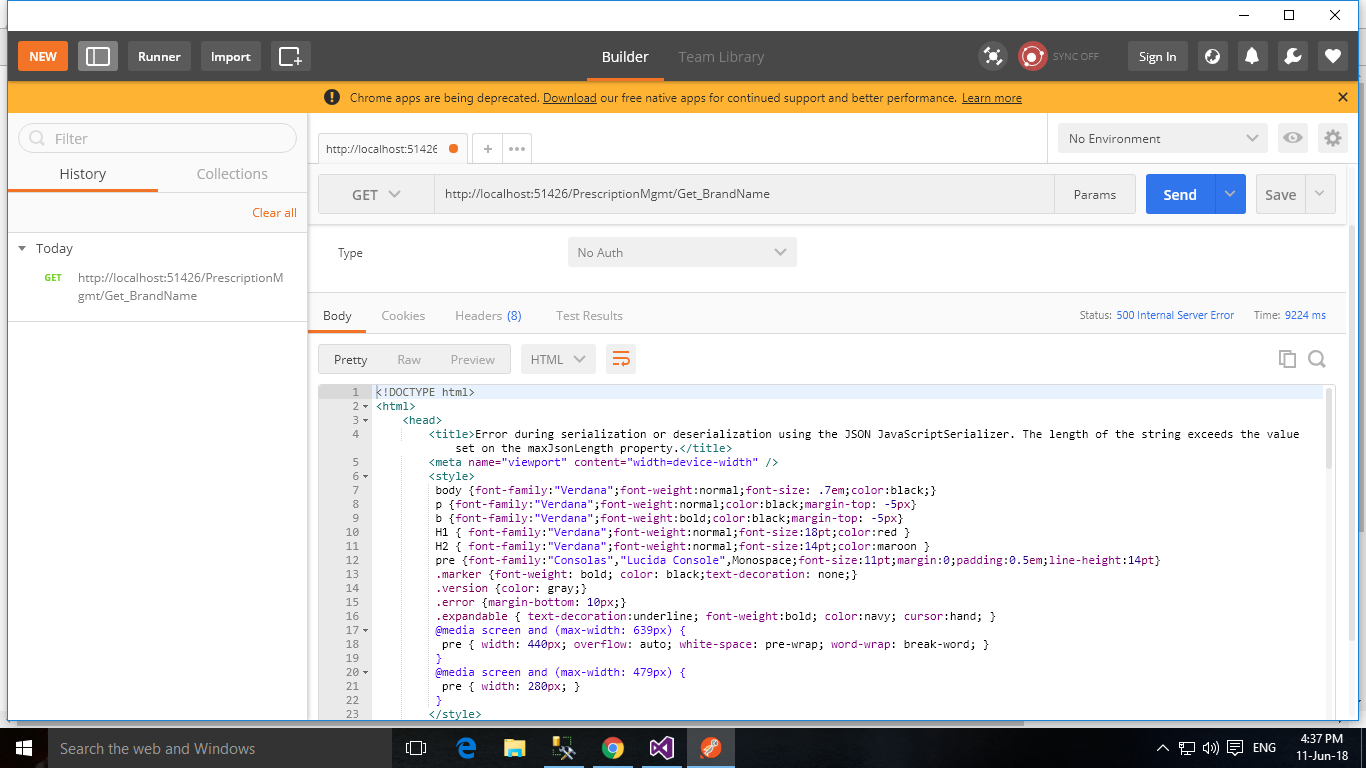
Task: Switch to the Builder tab
Action: pos(625,57)
